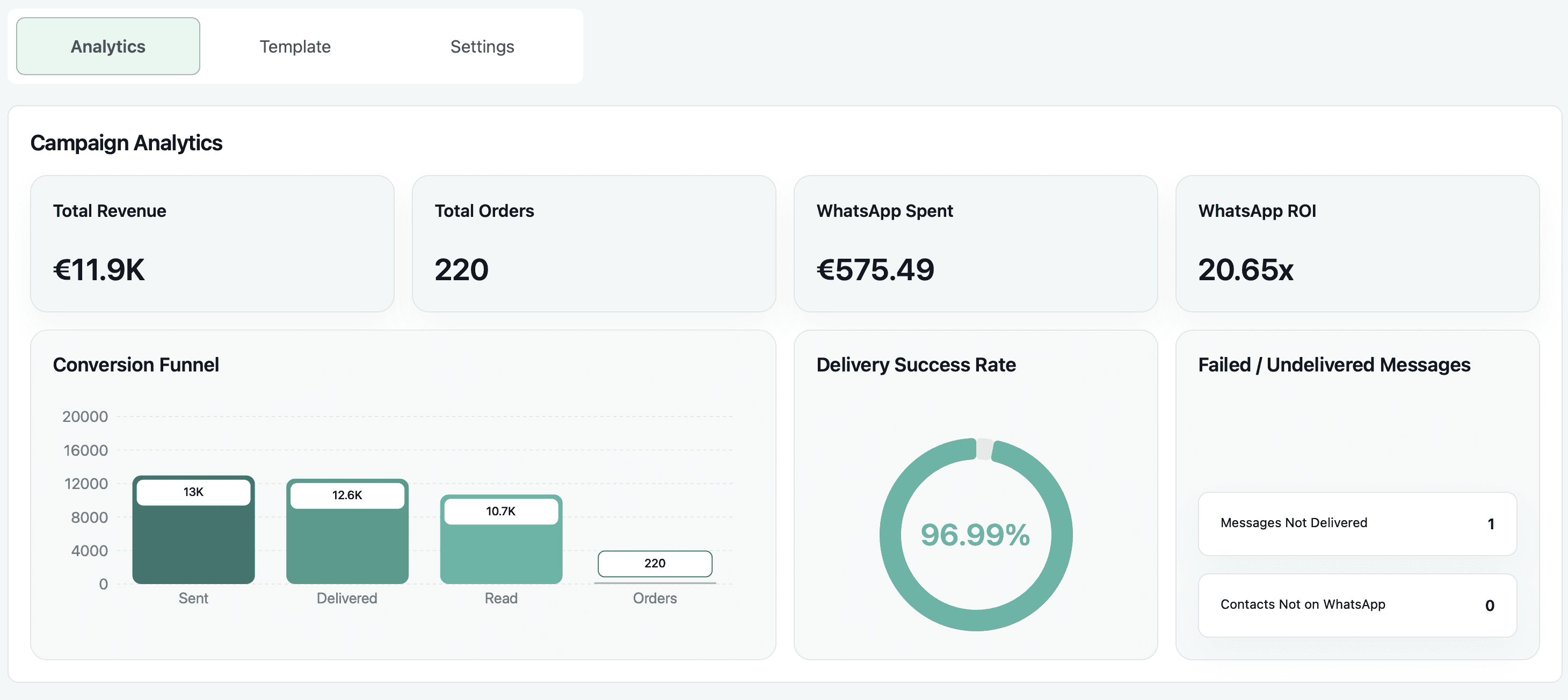Select the WhatsApp ROI card
This screenshot has height=700, width=1568.
(x=1357, y=244)
